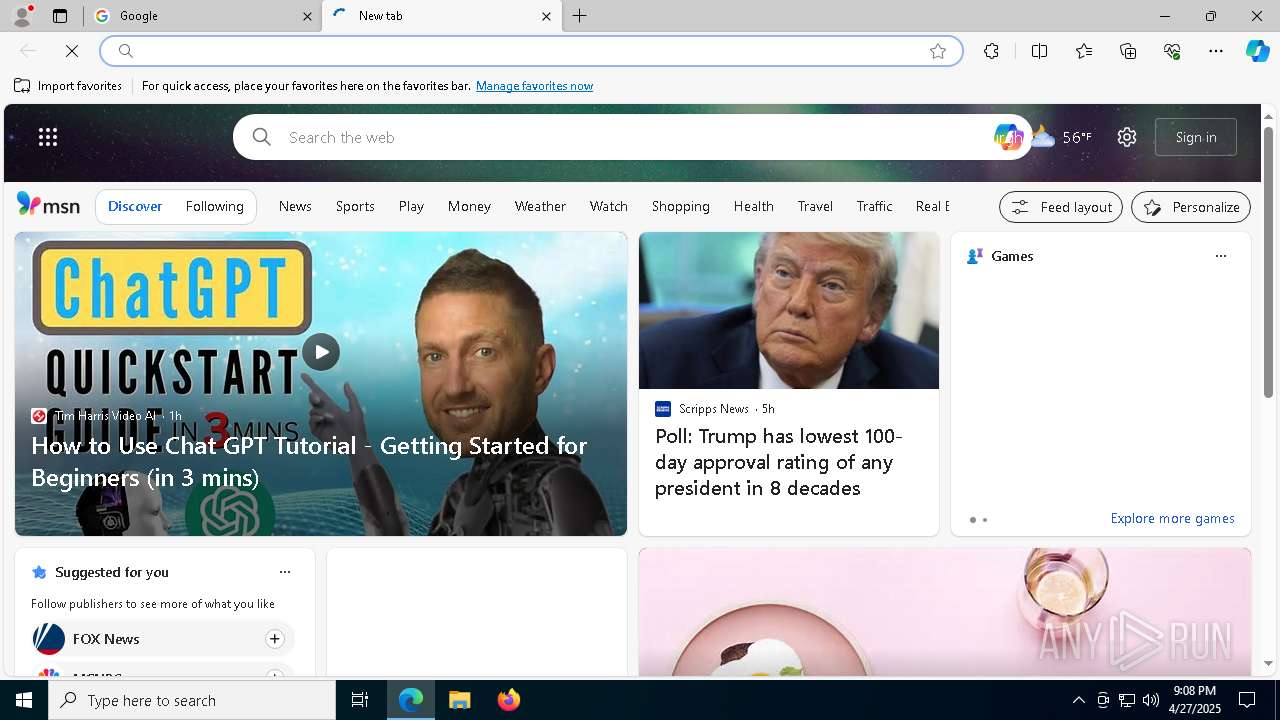This screenshot has height=720, width=1280.
Task: Follow FOX News with plus button
Action: pos(274,639)
